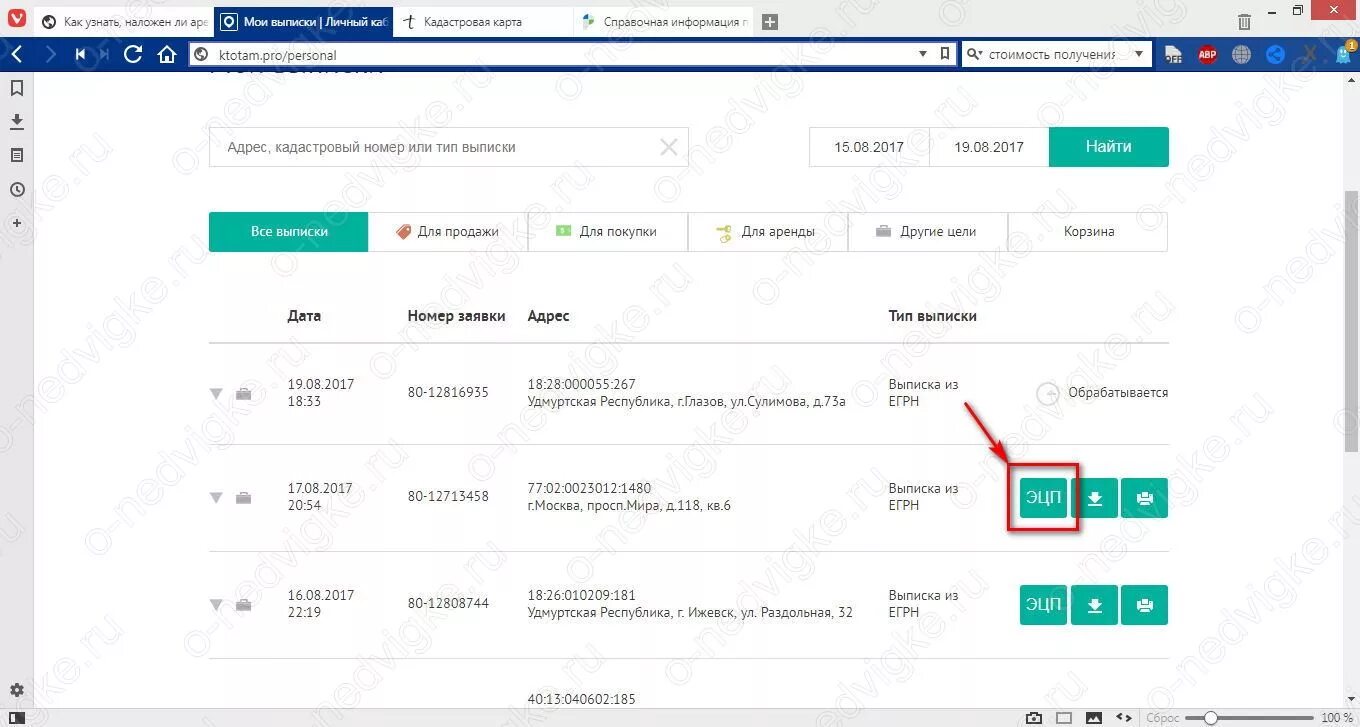Image resolution: width=1360 pixels, height=727 pixels.
Task: Open a new tab with the plus button
Action: pyautogui.click(x=769, y=21)
